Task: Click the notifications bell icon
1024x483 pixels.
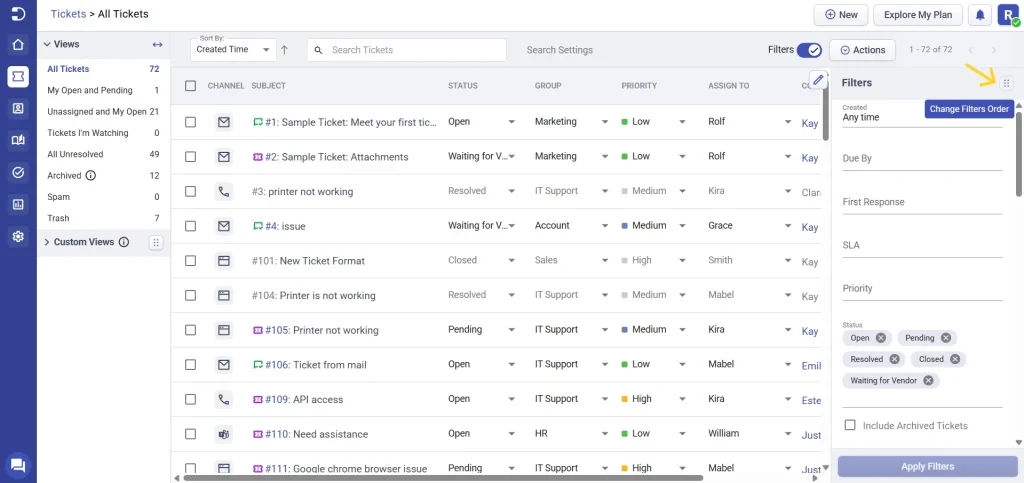Action: [x=980, y=15]
